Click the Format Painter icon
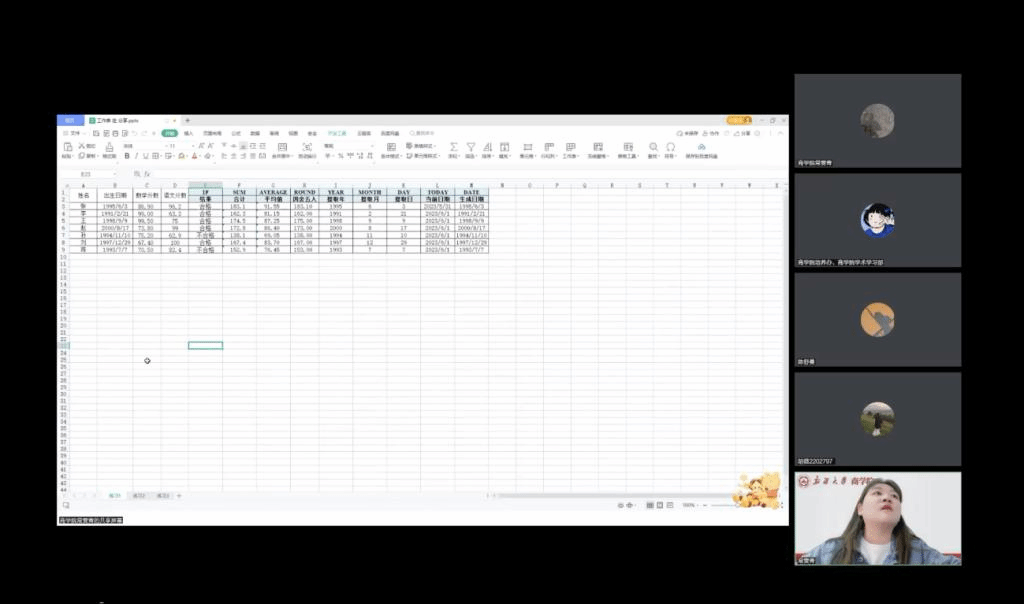Viewport: 1024px width, 604px height. pos(109,148)
